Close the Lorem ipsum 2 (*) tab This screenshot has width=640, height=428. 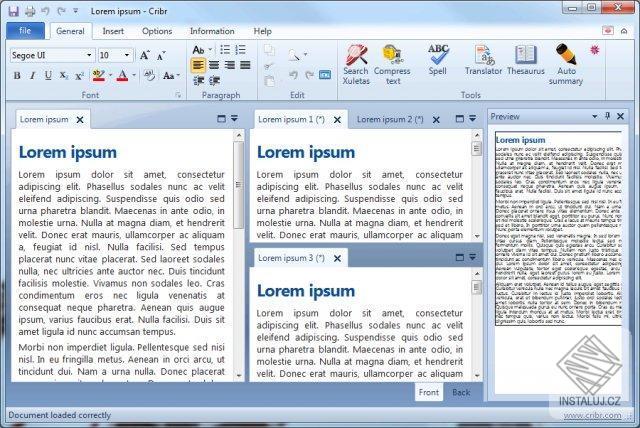point(436,120)
